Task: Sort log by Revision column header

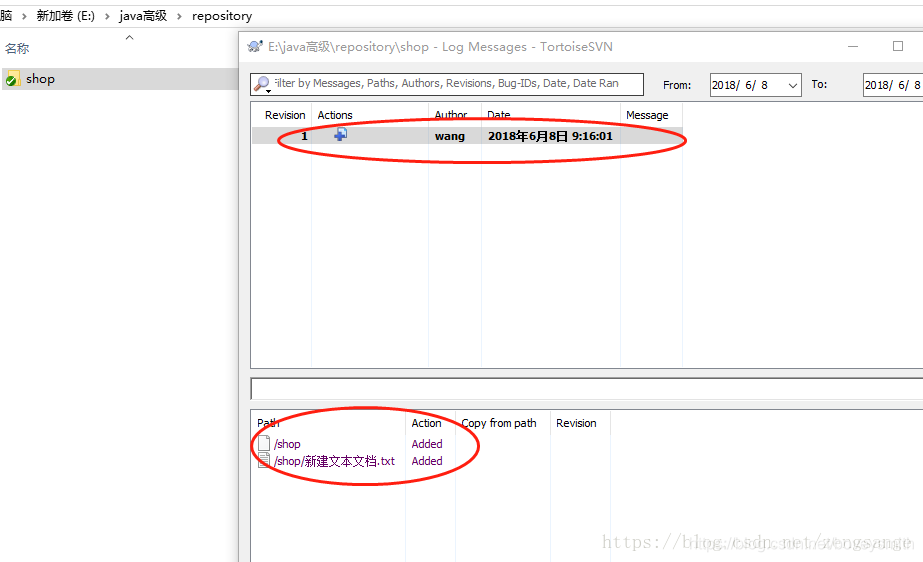Action: coord(285,115)
